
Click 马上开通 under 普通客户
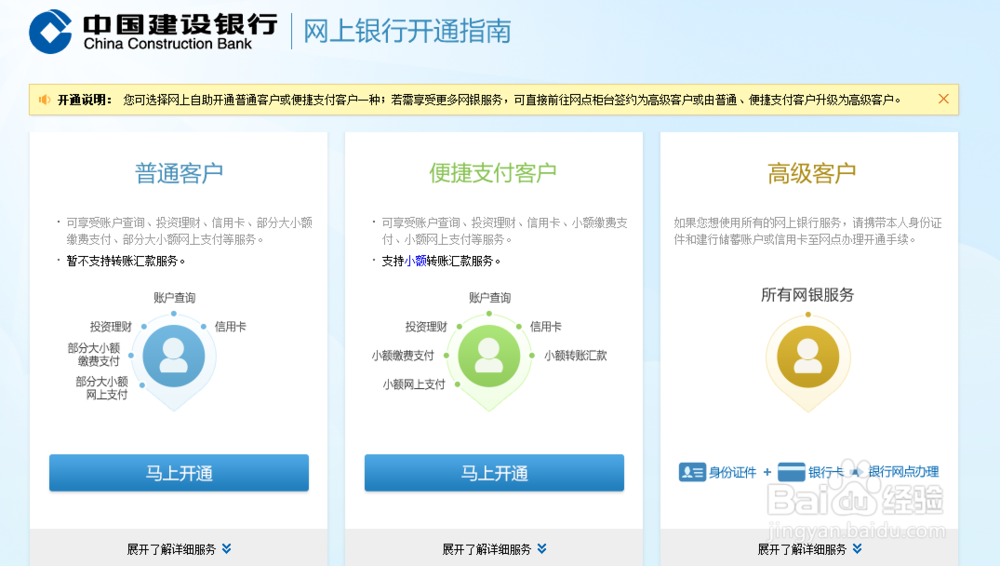coord(179,473)
